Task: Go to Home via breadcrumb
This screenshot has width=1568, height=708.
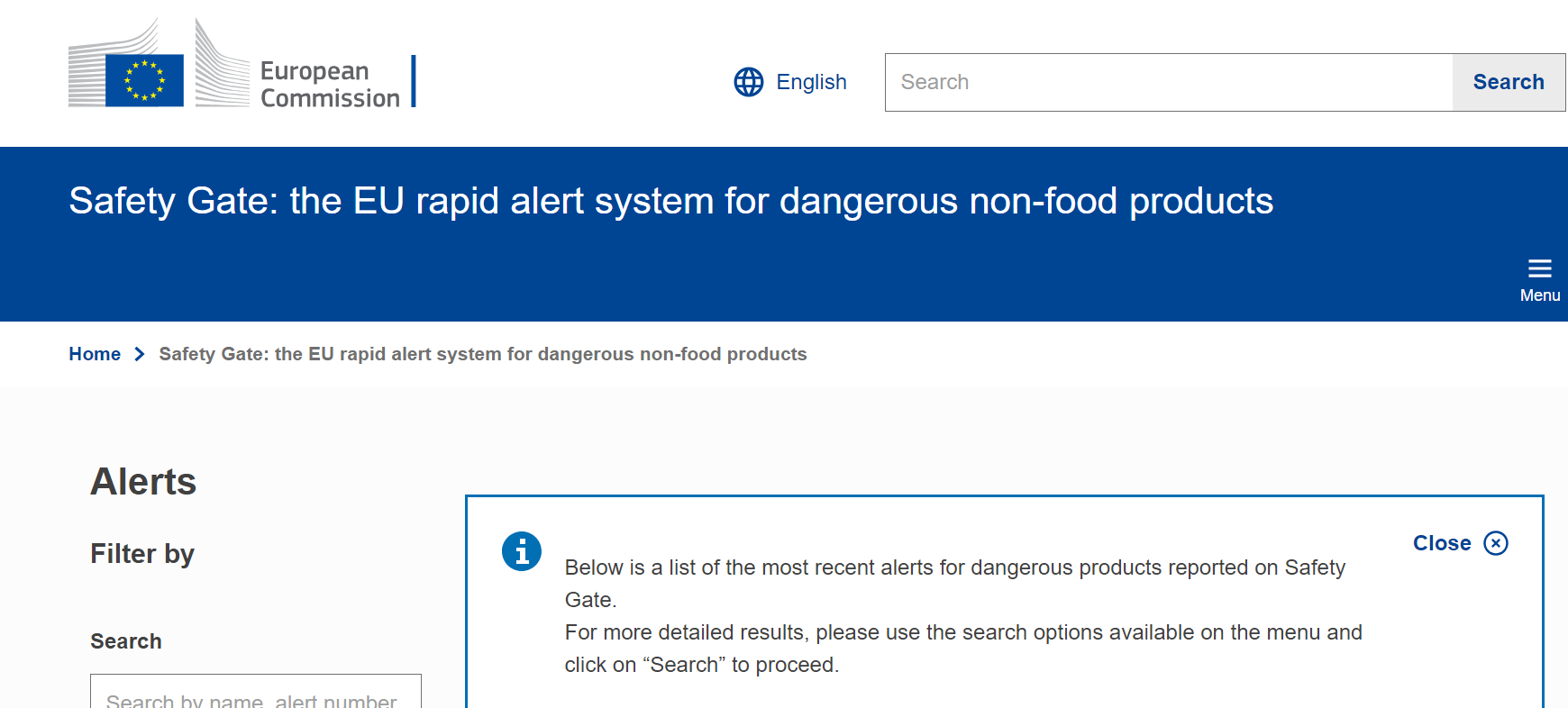Action: [x=95, y=354]
